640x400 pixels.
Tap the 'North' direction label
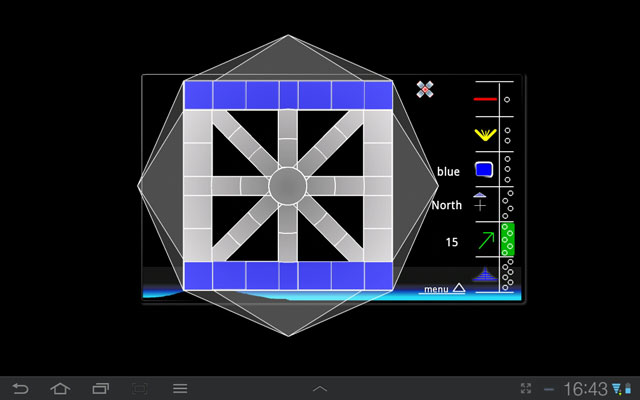click(x=447, y=205)
